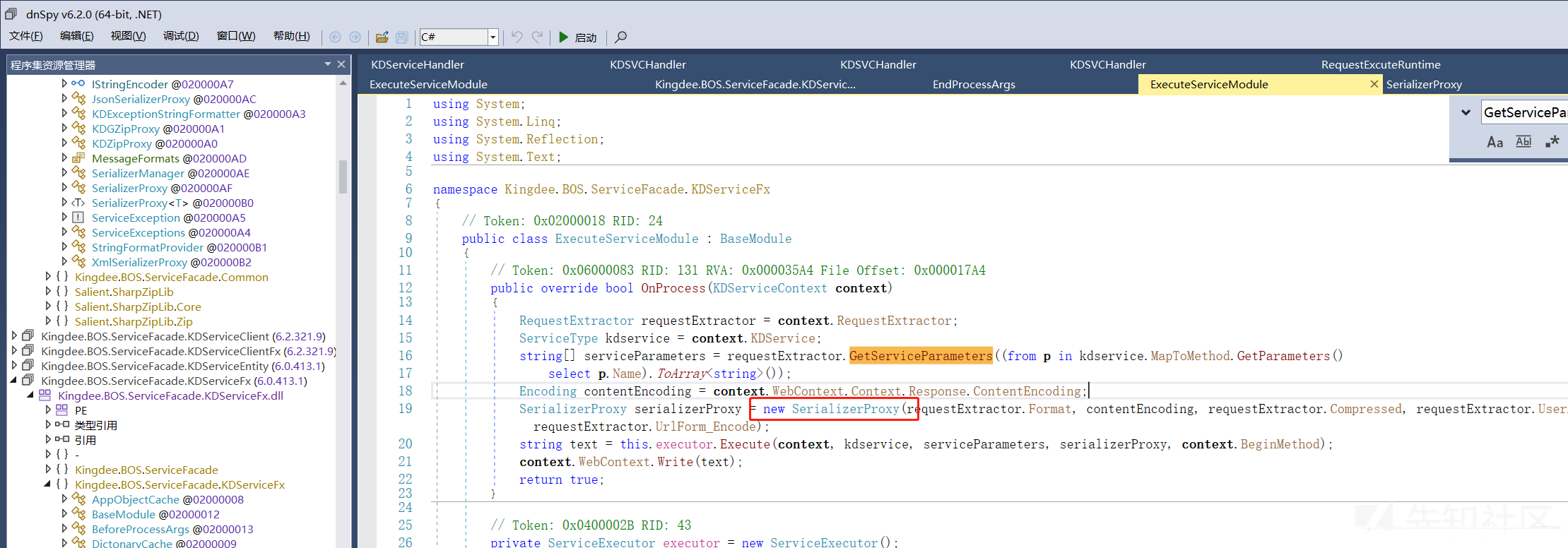The height and width of the screenshot is (548, 1568).
Task: Click the KDServiceClient assembly icon
Action: [x=28, y=335]
